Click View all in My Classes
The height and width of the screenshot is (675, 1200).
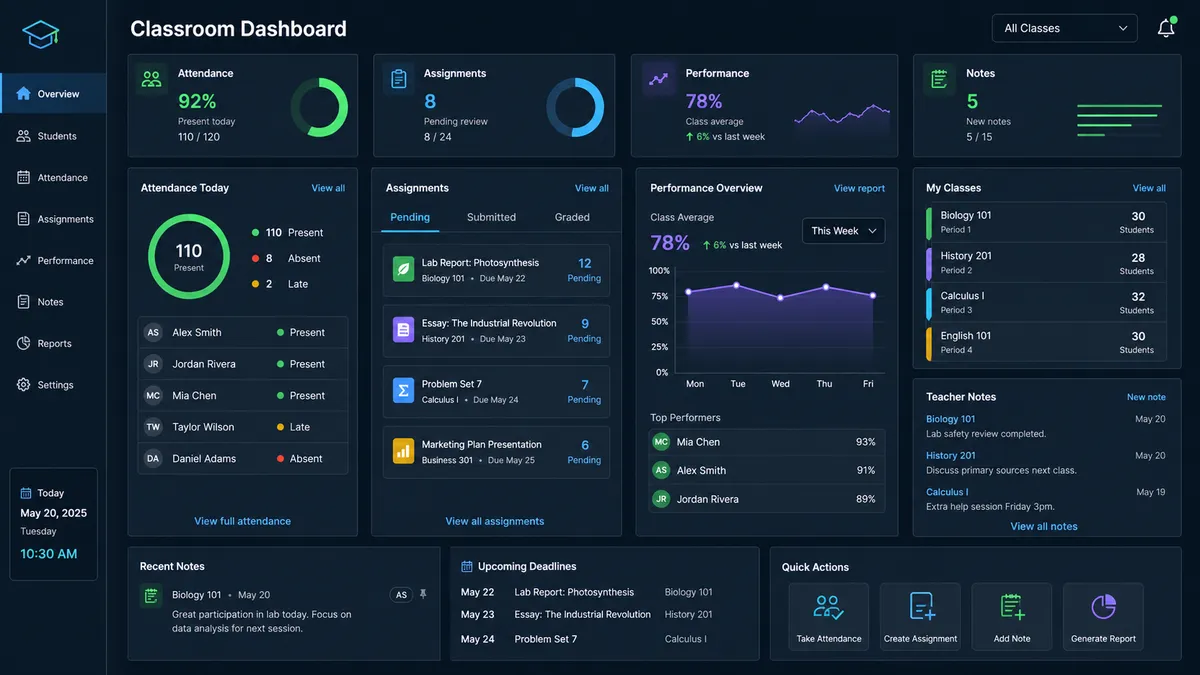point(1149,188)
